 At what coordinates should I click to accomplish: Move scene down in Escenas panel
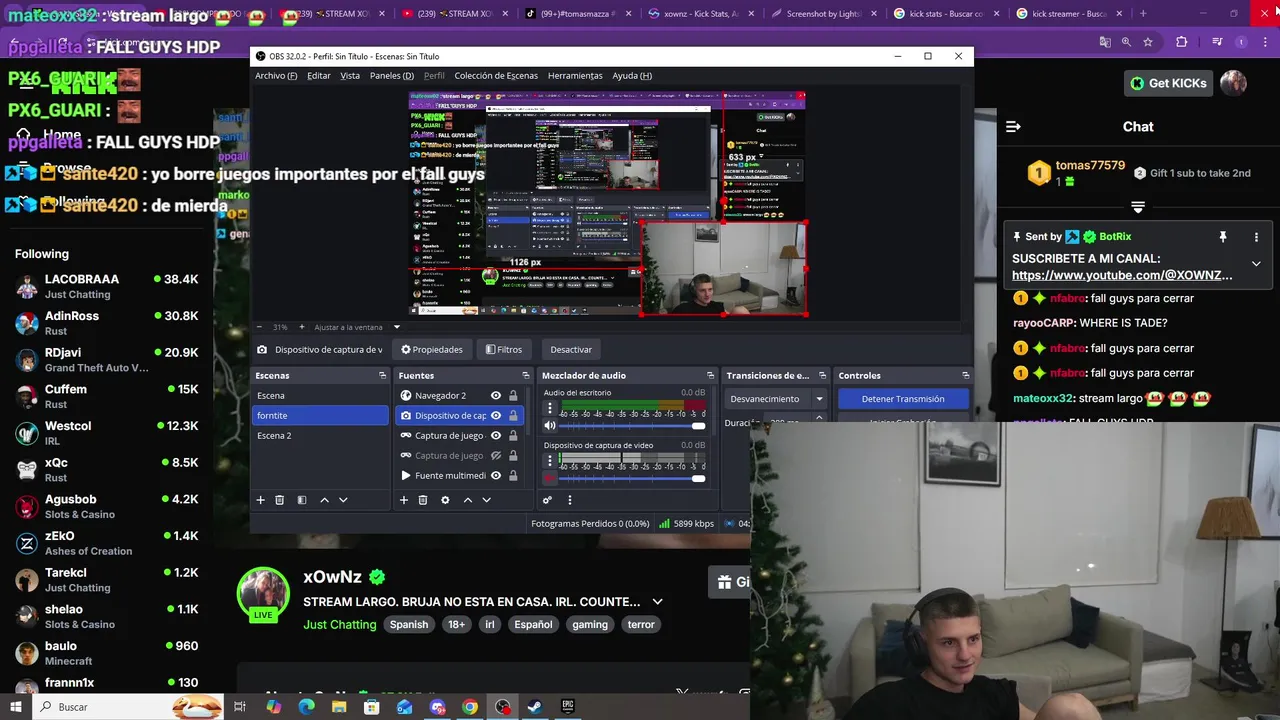pos(343,500)
